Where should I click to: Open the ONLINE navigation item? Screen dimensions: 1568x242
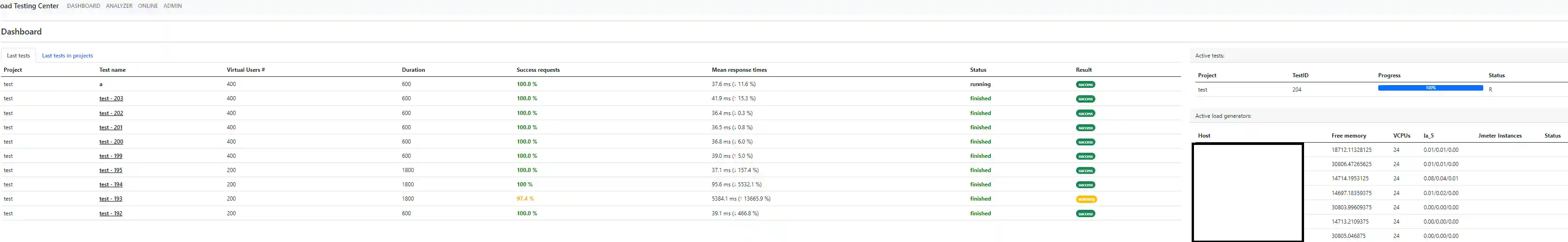[x=148, y=6]
